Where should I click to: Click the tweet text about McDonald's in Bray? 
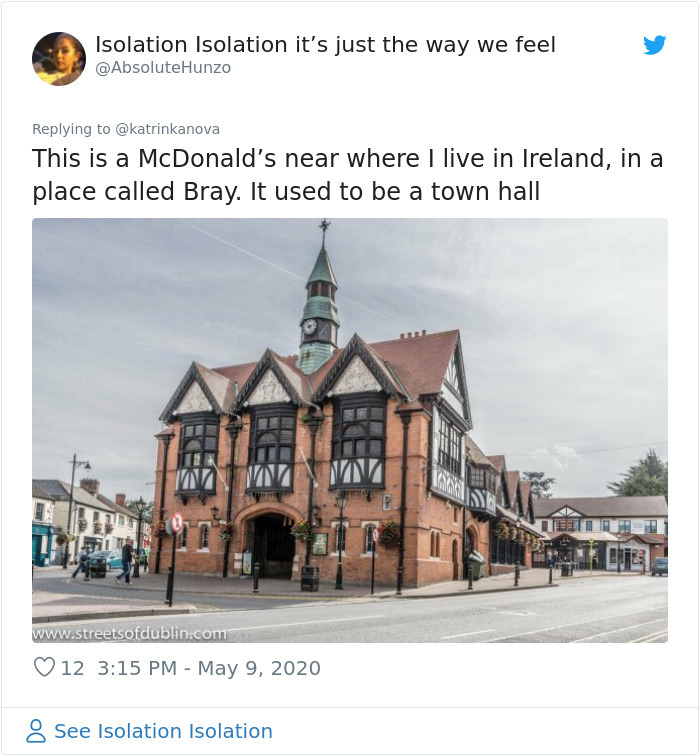347,175
